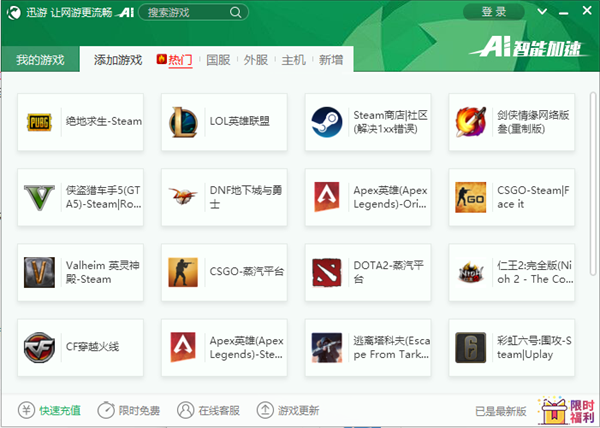This screenshot has width=600, height=428.
Task: Open the 主机 category tab
Action: pyautogui.click(x=293, y=60)
